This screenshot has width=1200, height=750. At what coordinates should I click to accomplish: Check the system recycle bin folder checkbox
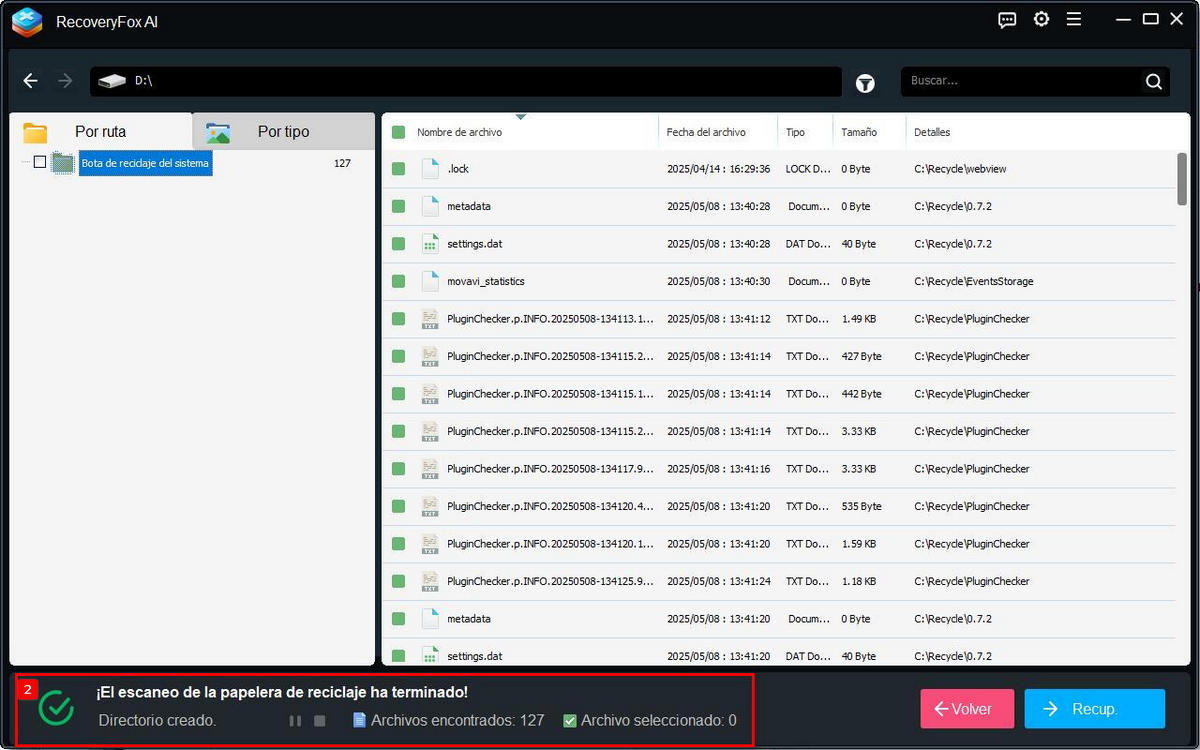tap(40, 162)
